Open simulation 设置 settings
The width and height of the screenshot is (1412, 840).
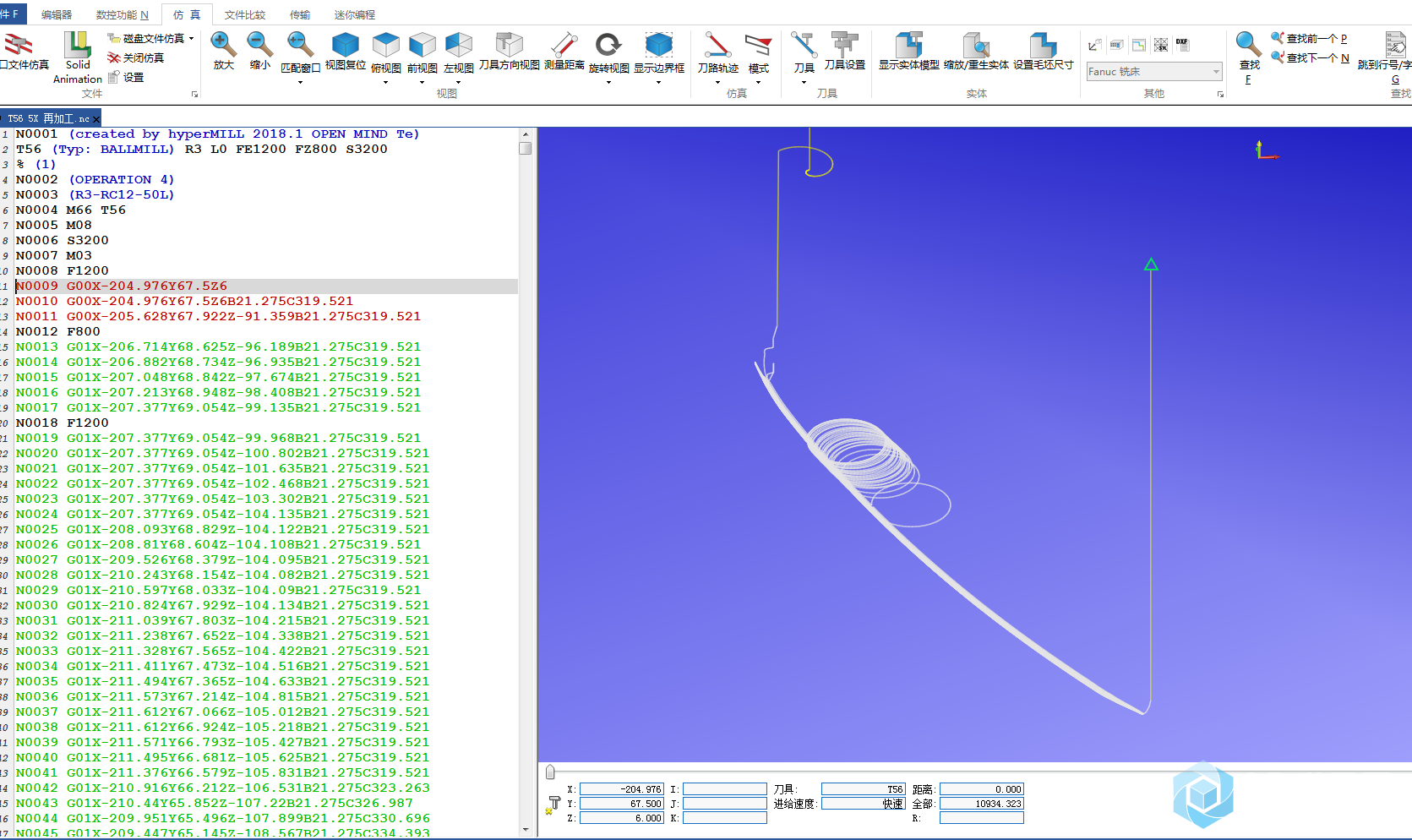click(126, 77)
